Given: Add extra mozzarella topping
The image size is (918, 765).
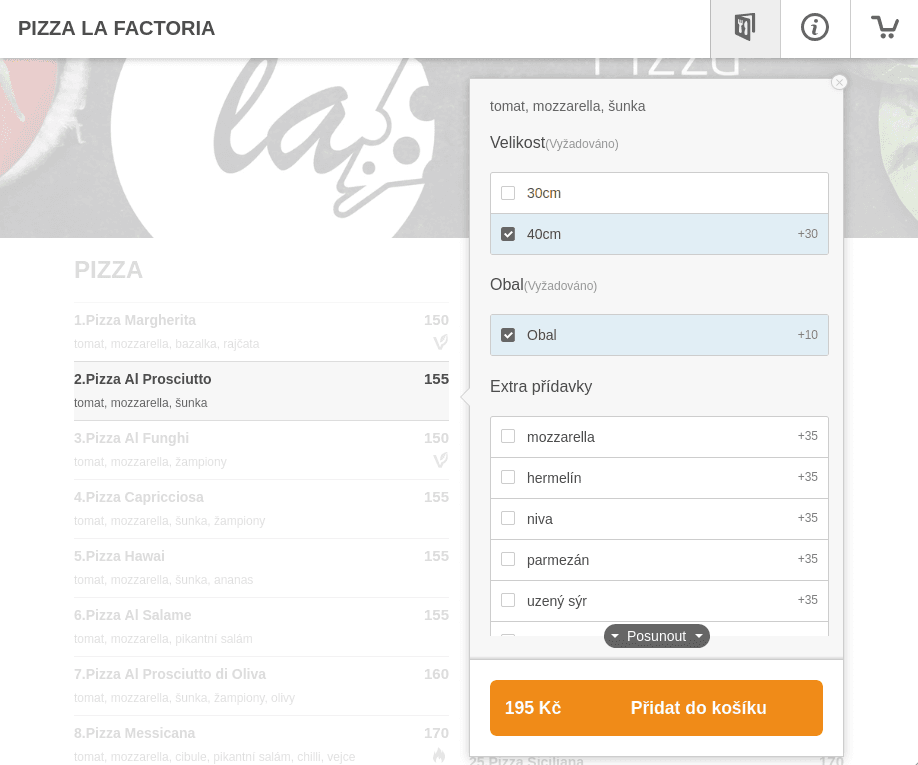Looking at the screenshot, I should pyautogui.click(x=508, y=437).
